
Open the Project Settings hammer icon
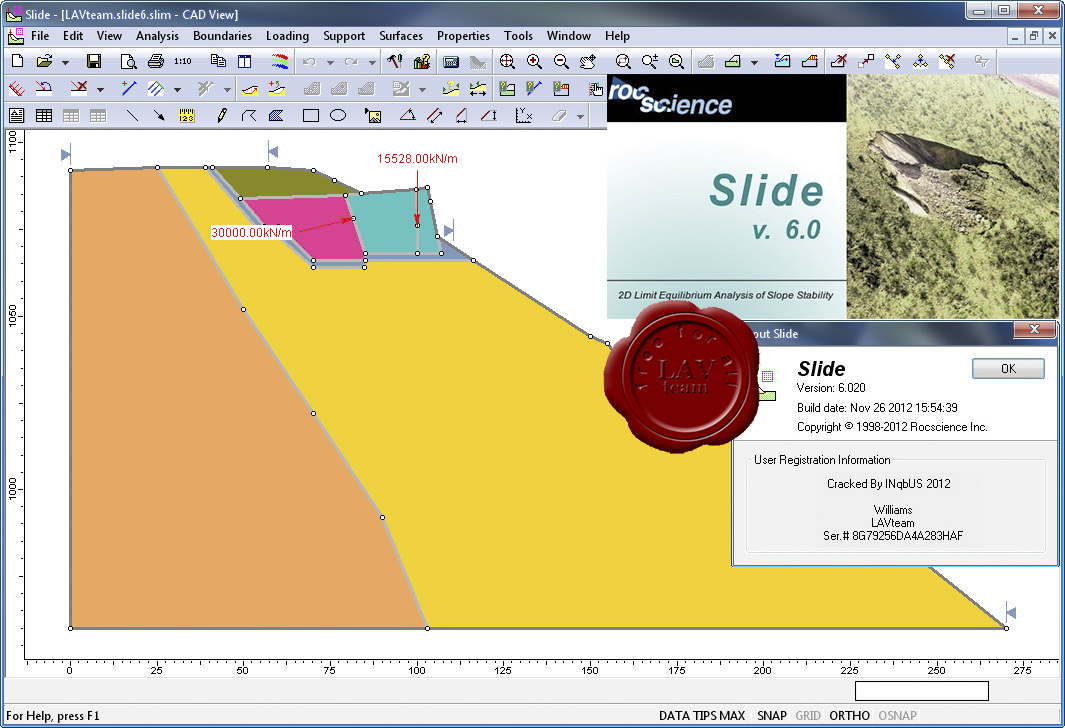pos(395,62)
